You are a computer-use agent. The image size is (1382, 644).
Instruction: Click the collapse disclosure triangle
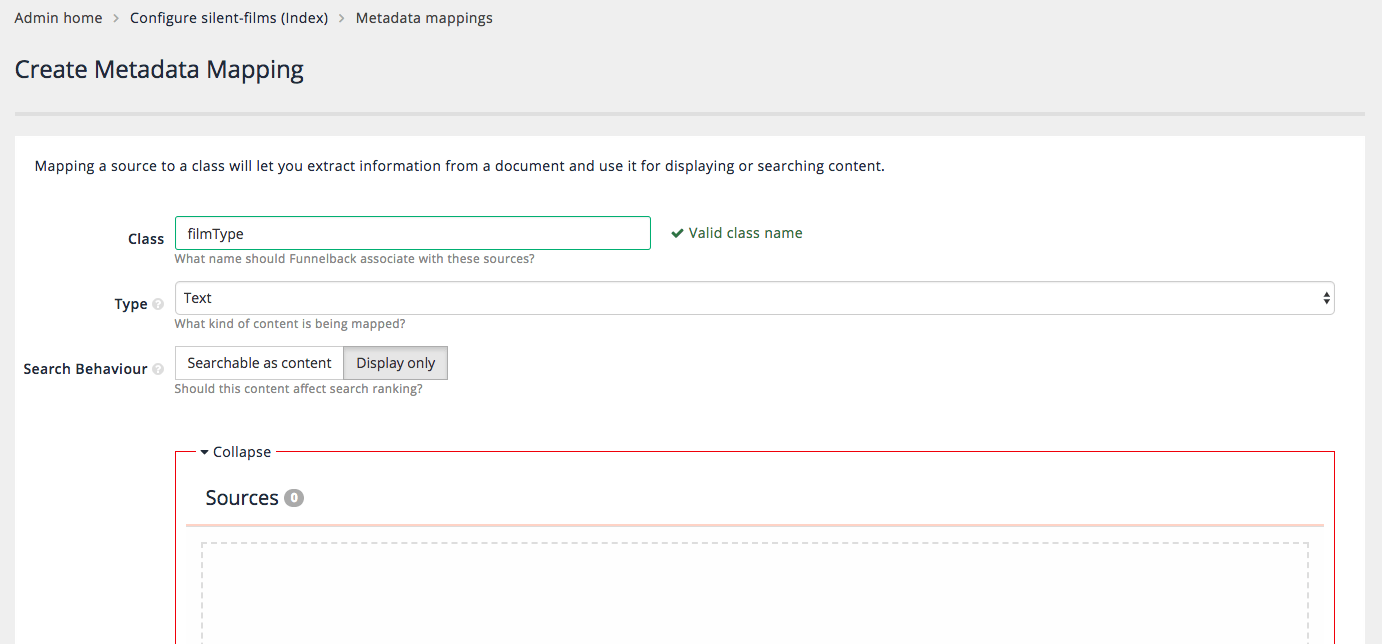[x=206, y=451]
